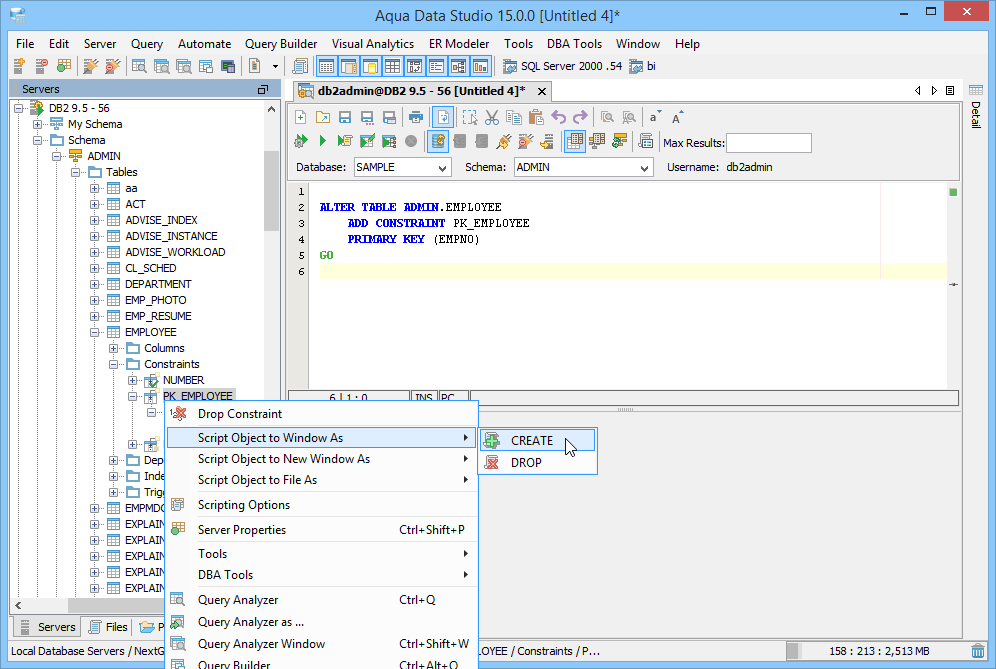
Task: Open the Query menu
Action: [x=146, y=43]
